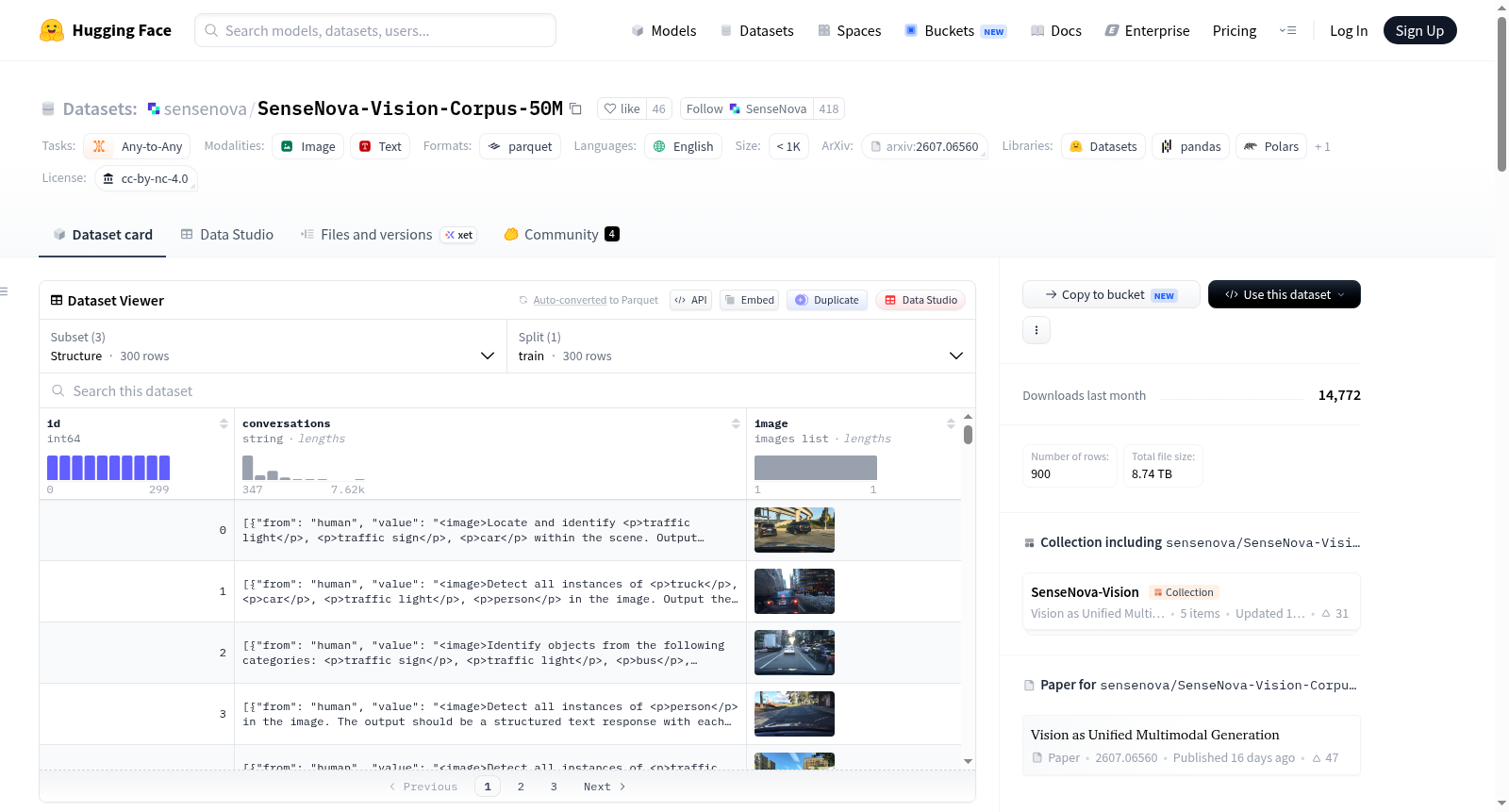This screenshot has width=1509, height=812.
Task: Open the more options three-dot button
Action: (1036, 330)
